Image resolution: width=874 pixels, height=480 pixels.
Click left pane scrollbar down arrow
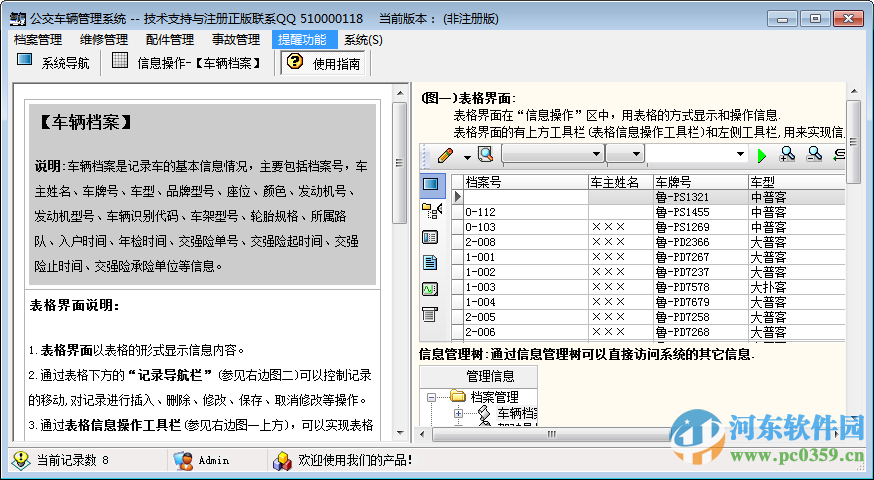click(400, 433)
